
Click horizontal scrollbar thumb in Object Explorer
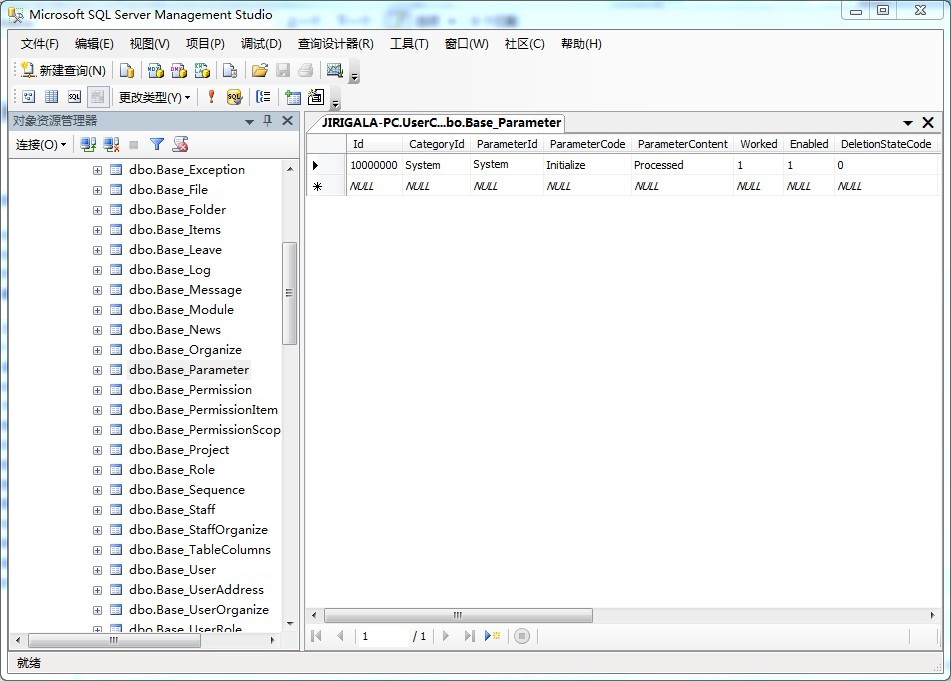pos(114,640)
